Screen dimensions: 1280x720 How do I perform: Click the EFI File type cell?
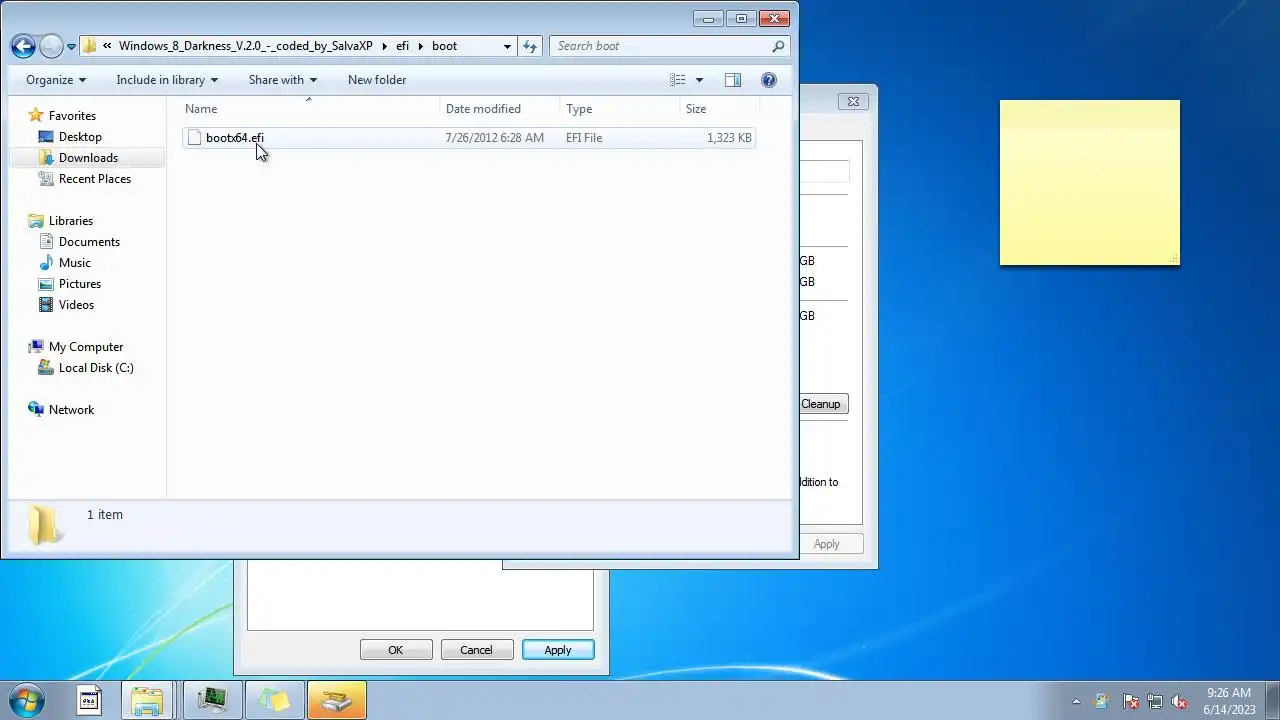point(584,138)
